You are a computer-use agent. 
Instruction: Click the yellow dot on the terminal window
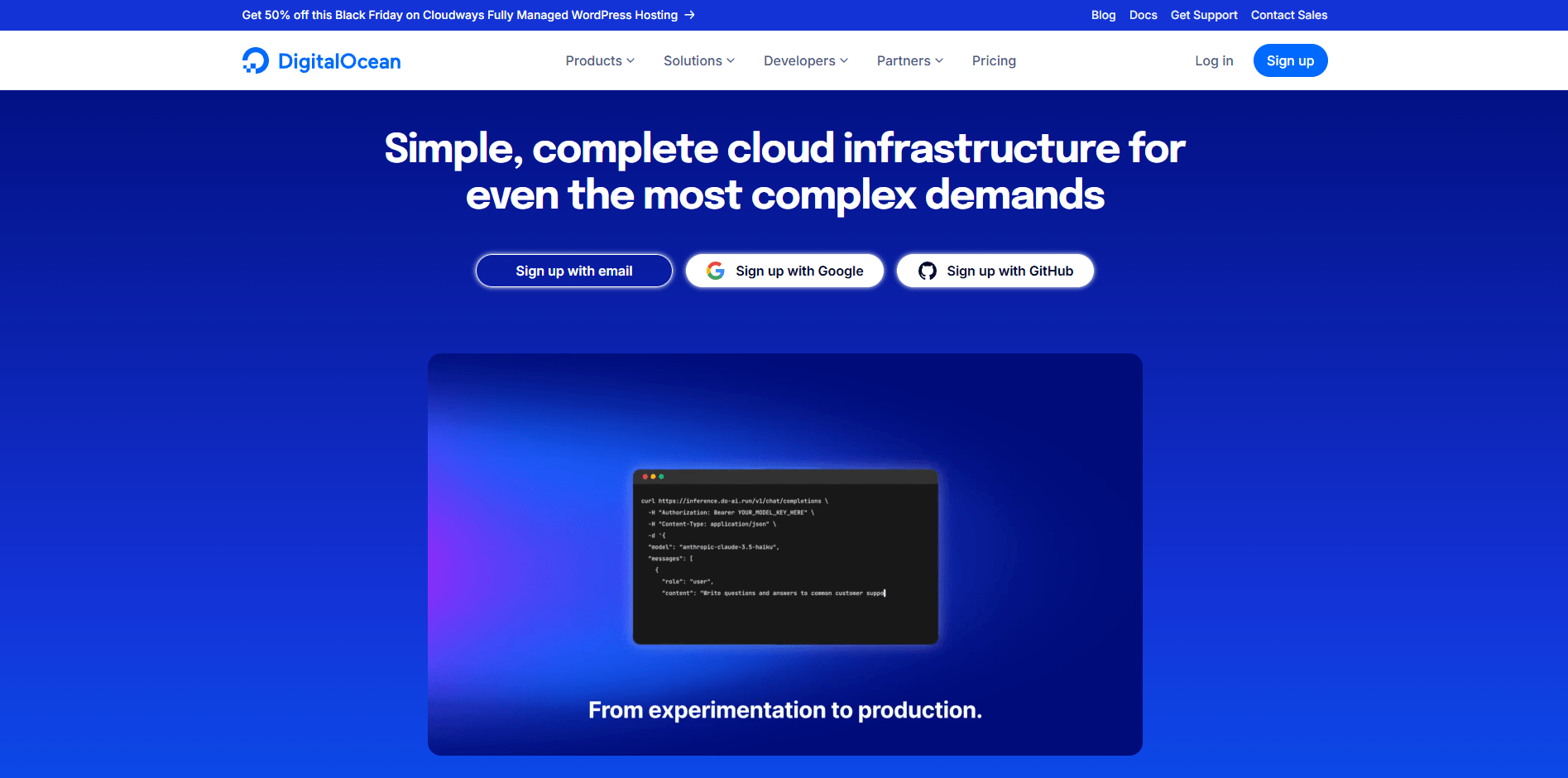653,476
